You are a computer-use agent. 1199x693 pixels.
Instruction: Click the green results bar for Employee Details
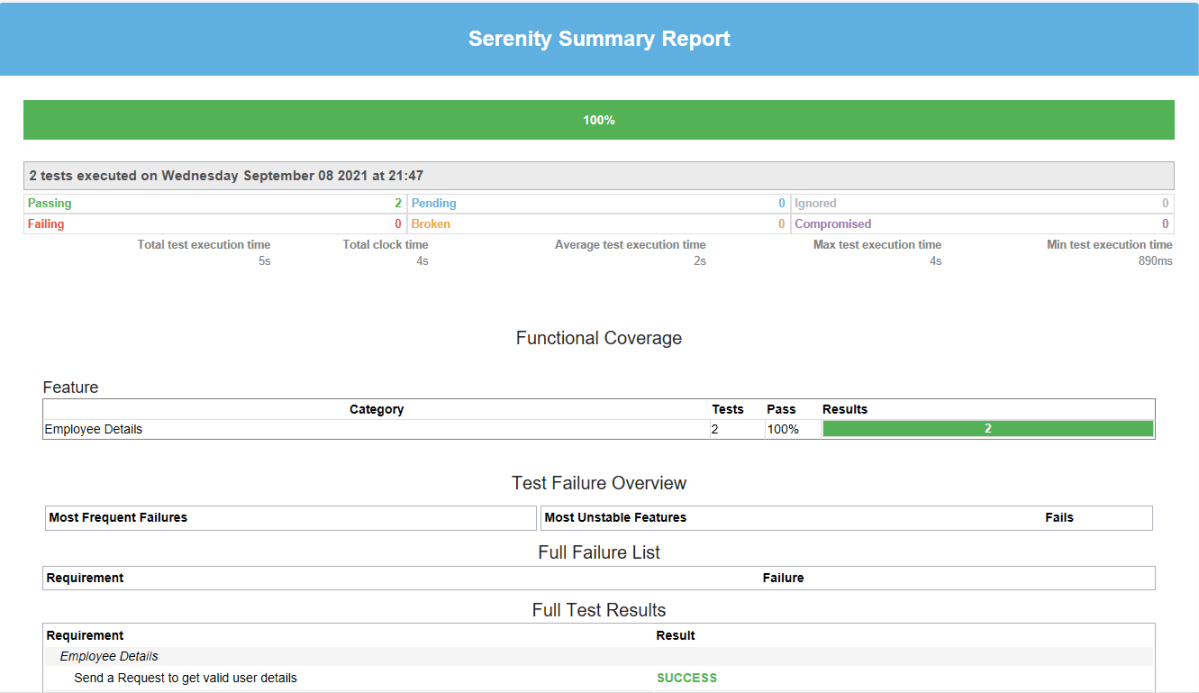[x=987, y=429]
